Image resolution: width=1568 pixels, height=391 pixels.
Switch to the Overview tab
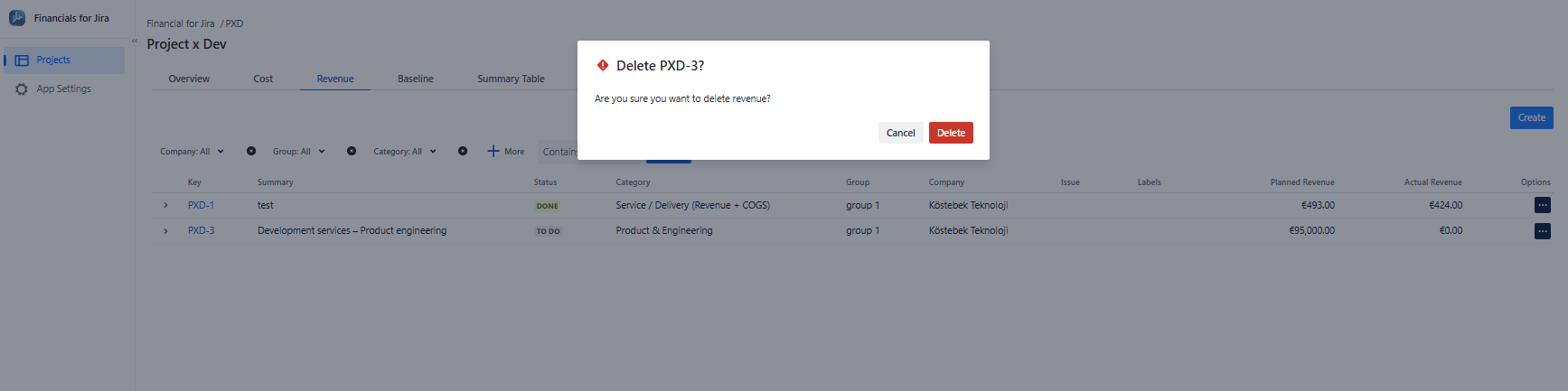(189, 79)
